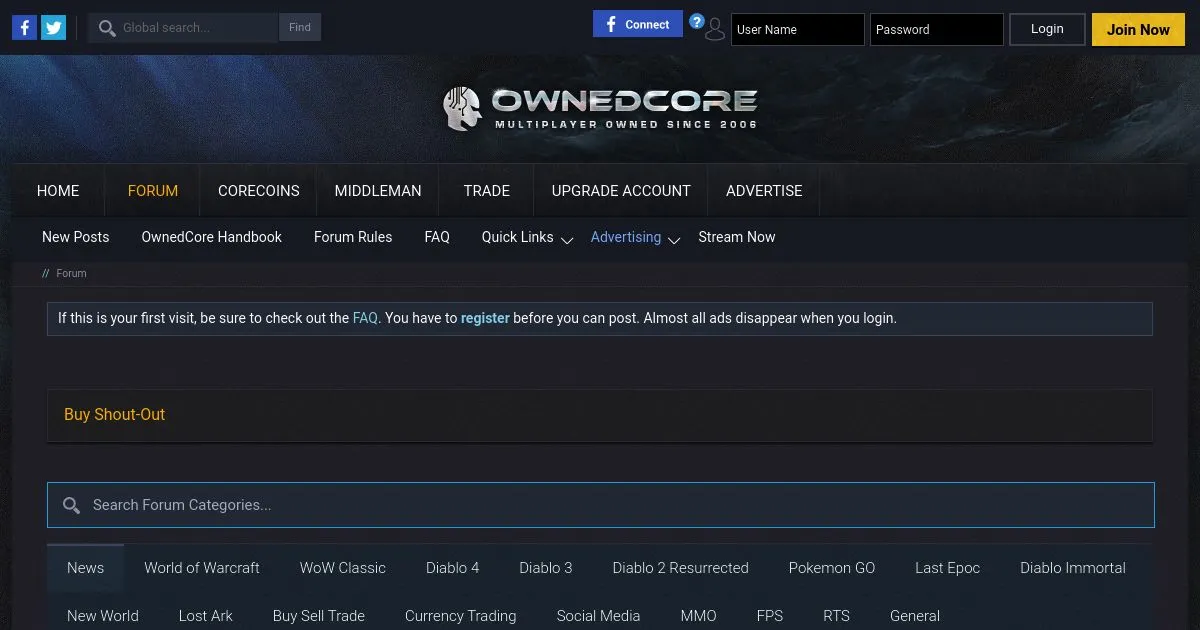Select the New World category tab
This screenshot has width=1200, height=630.
103,616
